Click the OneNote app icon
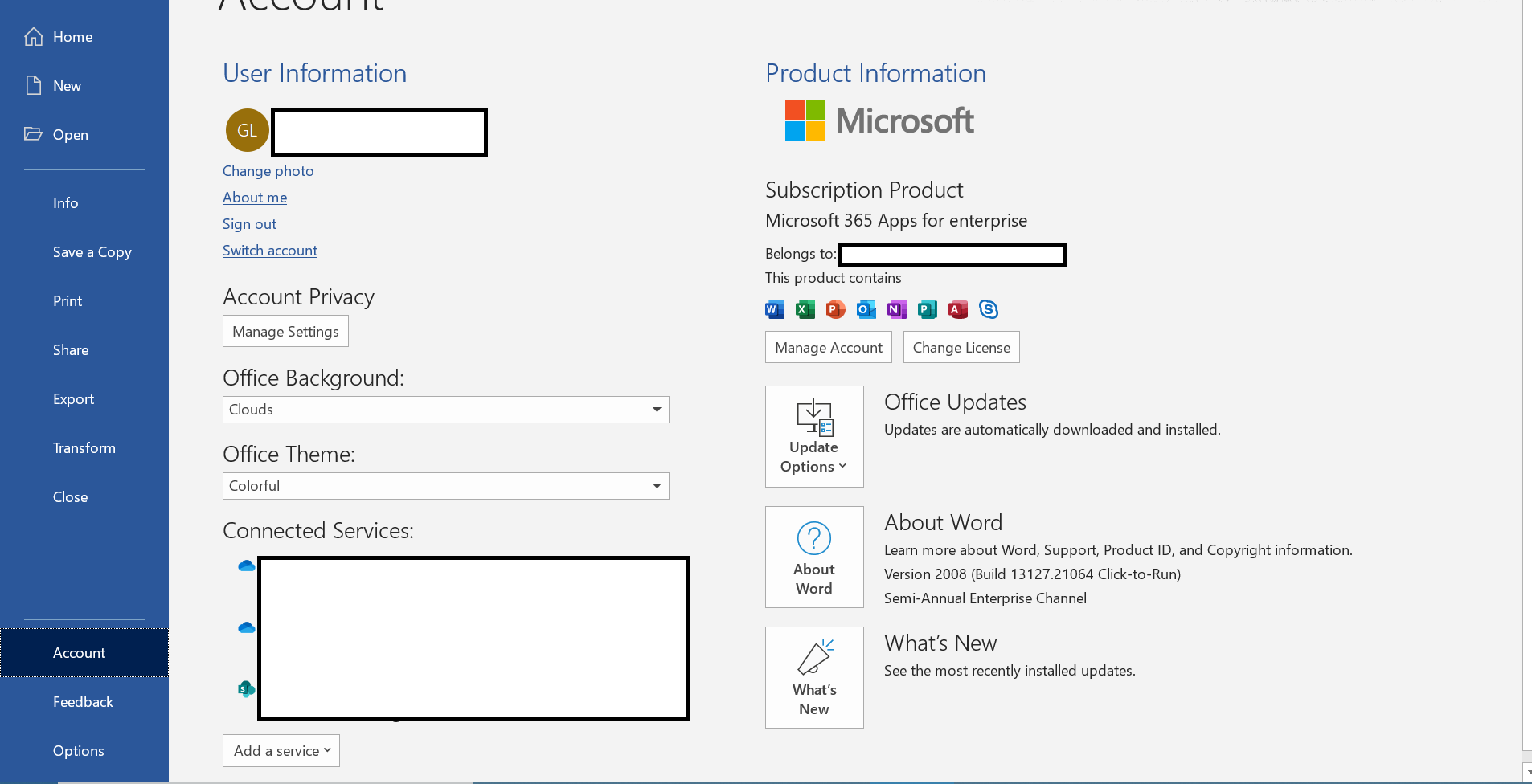 [897, 309]
